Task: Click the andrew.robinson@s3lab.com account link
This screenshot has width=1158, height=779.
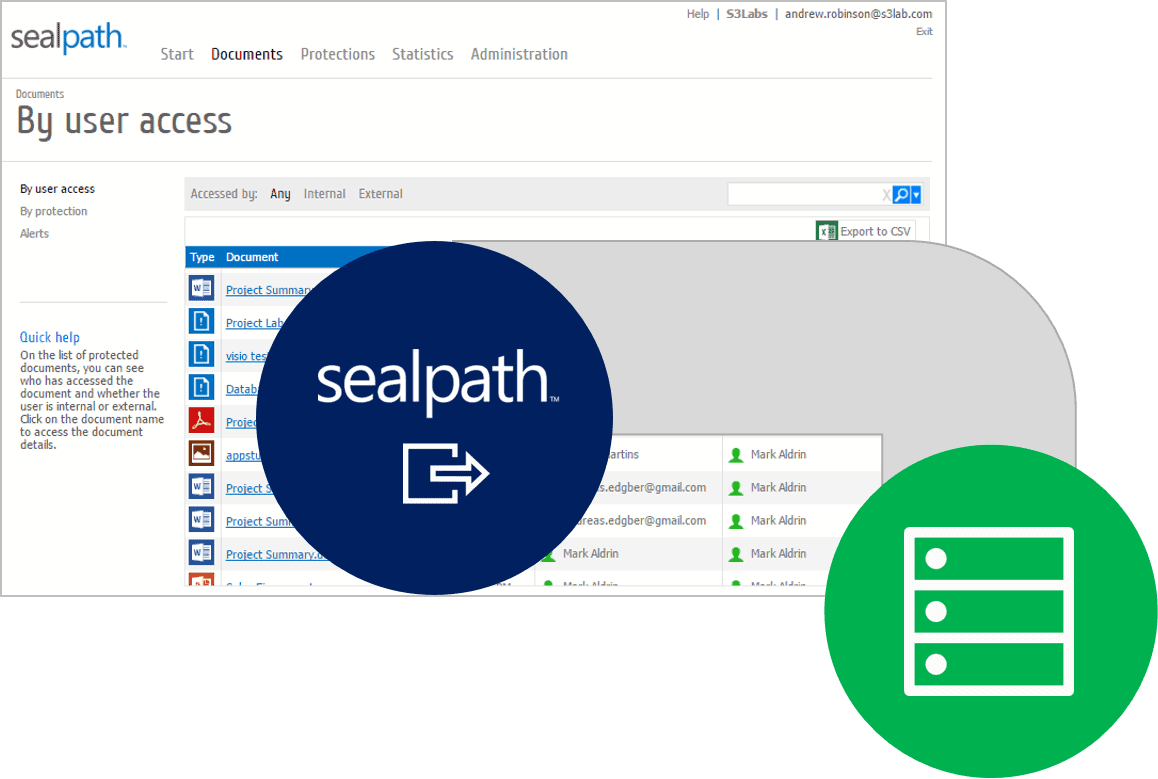Action: (x=858, y=14)
